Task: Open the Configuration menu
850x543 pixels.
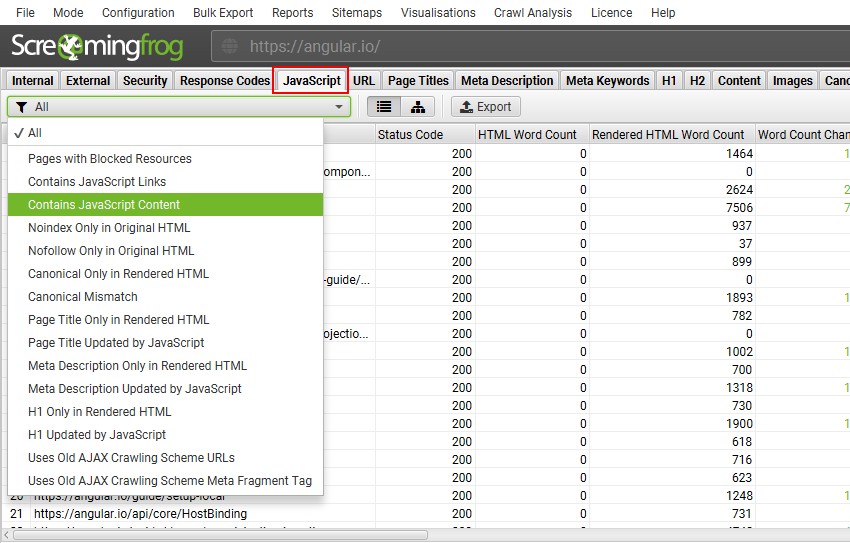Action: point(138,13)
